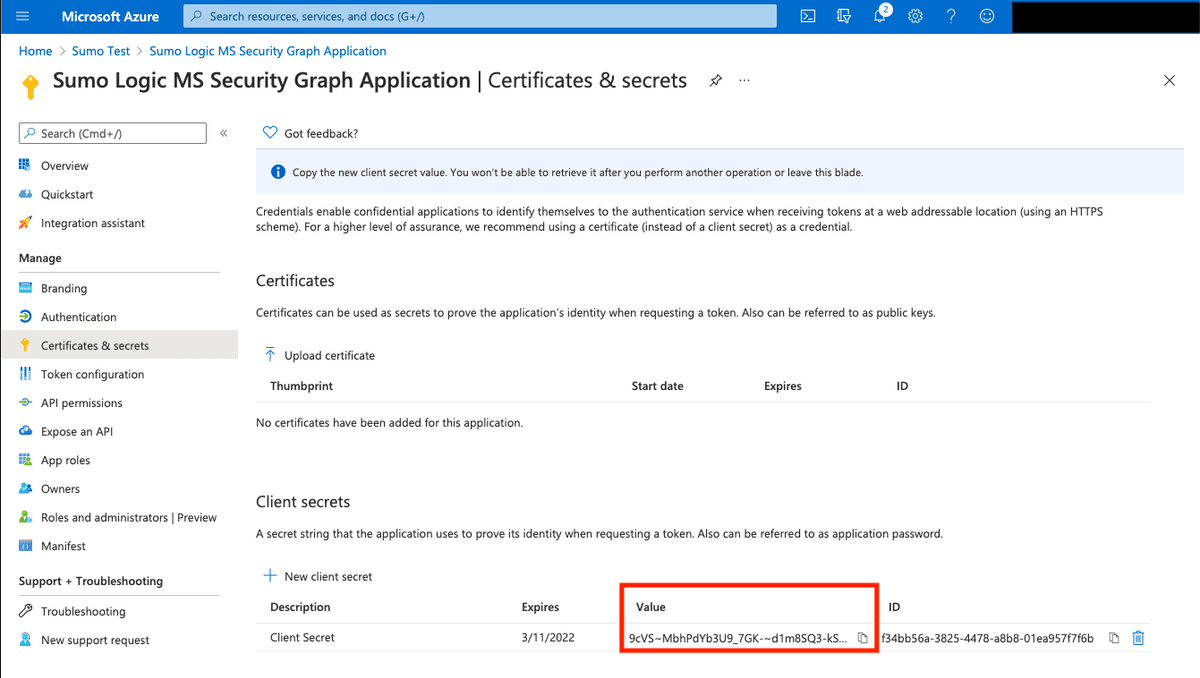Click the New client secret button
The height and width of the screenshot is (678, 1200).
point(317,576)
